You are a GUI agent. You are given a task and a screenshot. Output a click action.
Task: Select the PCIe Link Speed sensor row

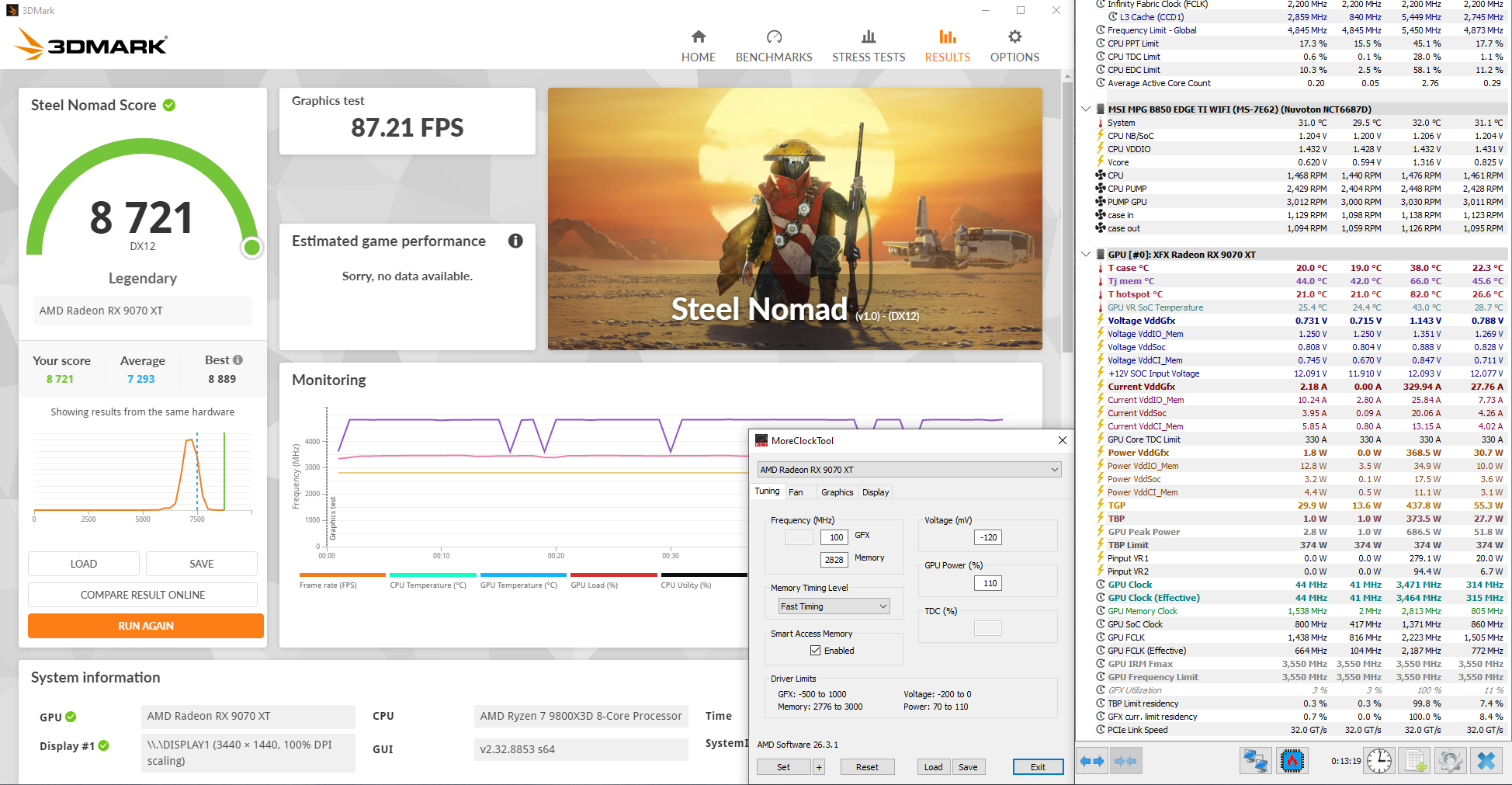click(1299, 730)
